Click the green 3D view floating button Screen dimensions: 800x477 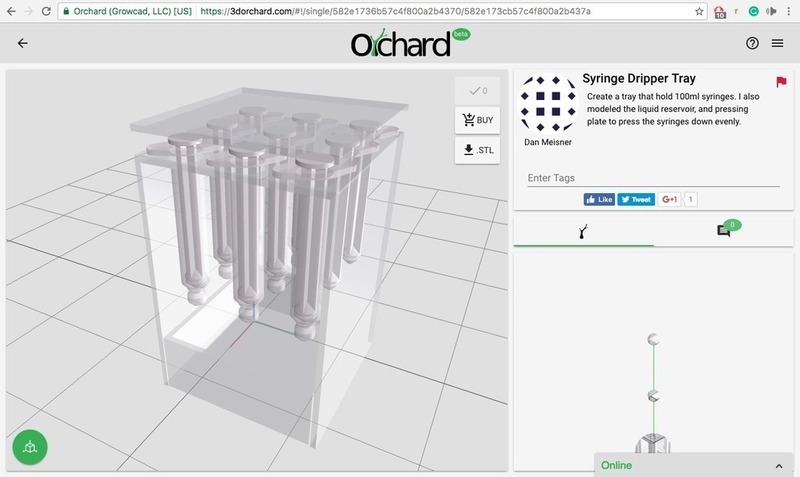pyautogui.click(x=31, y=447)
